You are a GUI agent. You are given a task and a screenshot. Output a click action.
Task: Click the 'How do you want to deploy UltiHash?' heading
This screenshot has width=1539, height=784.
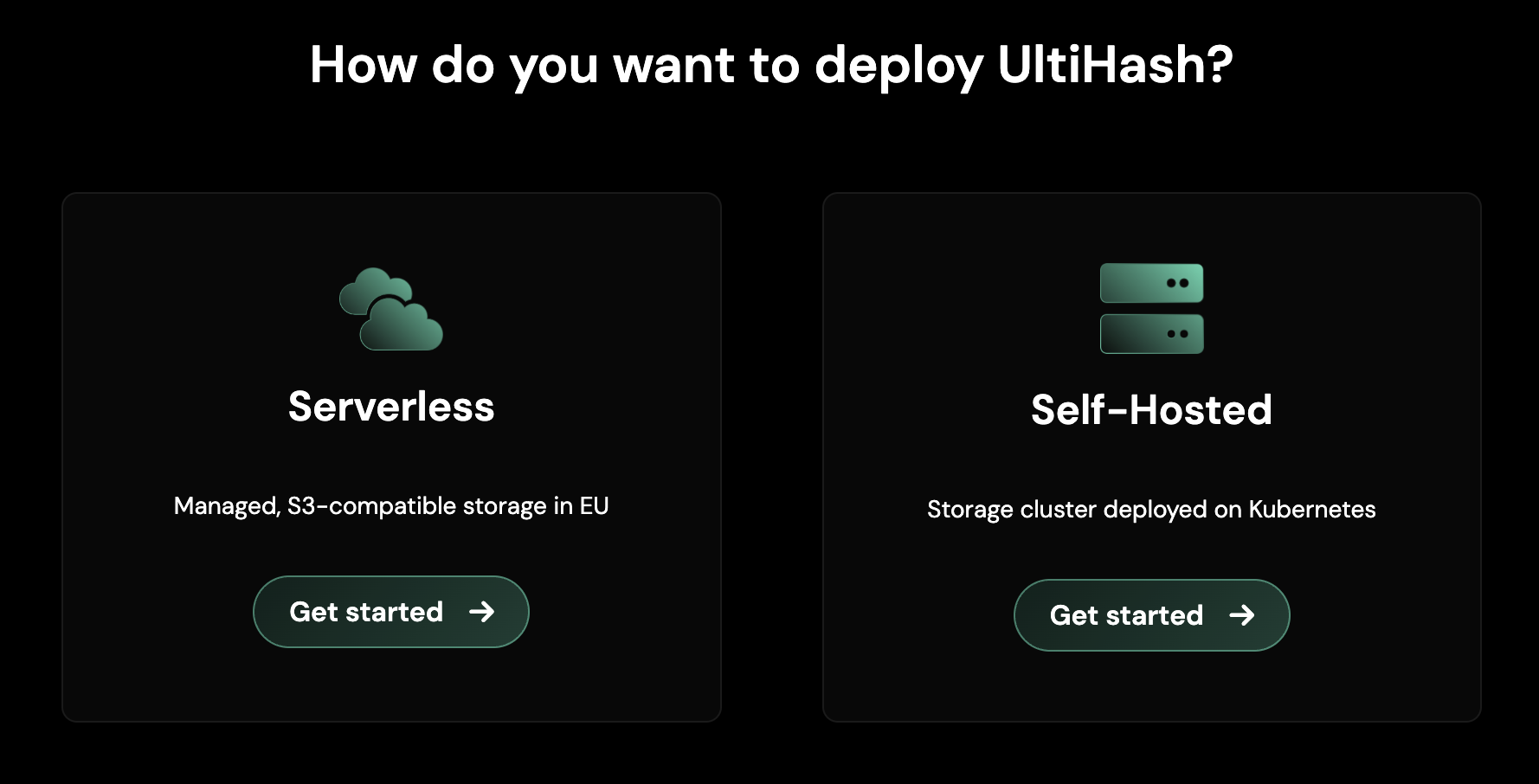[771, 66]
